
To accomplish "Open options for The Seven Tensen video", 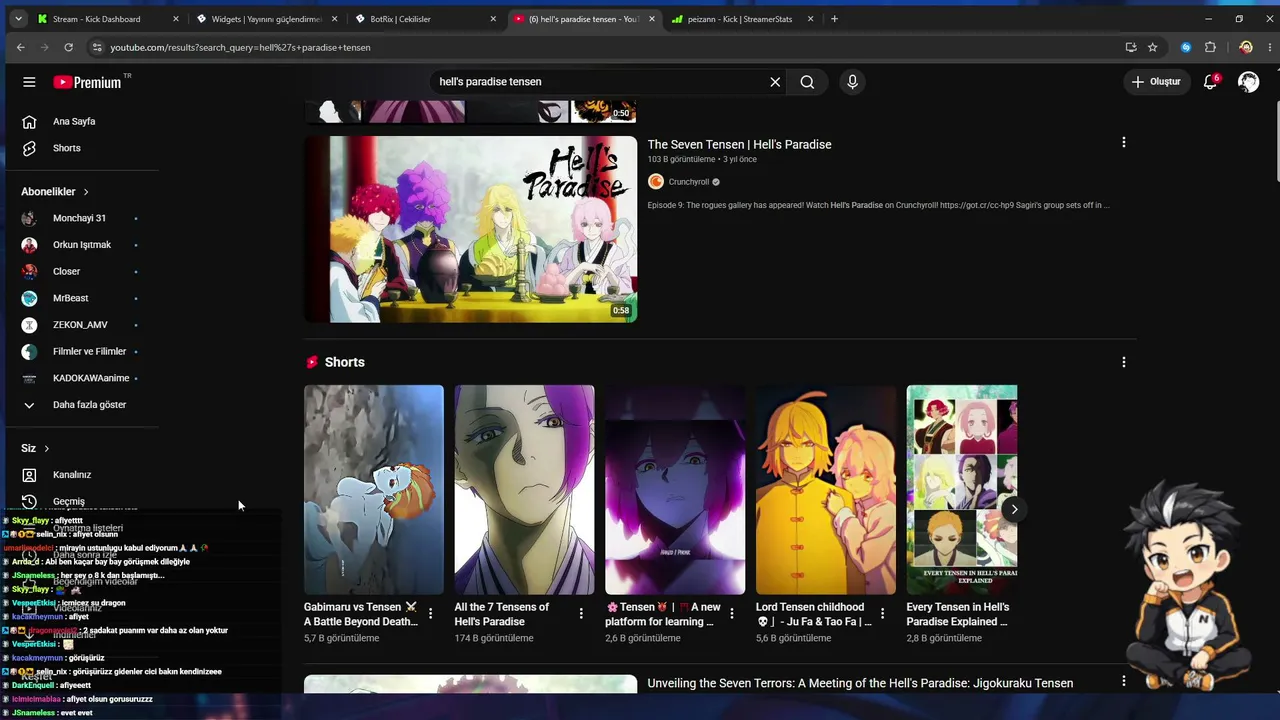I will (x=1123, y=143).
